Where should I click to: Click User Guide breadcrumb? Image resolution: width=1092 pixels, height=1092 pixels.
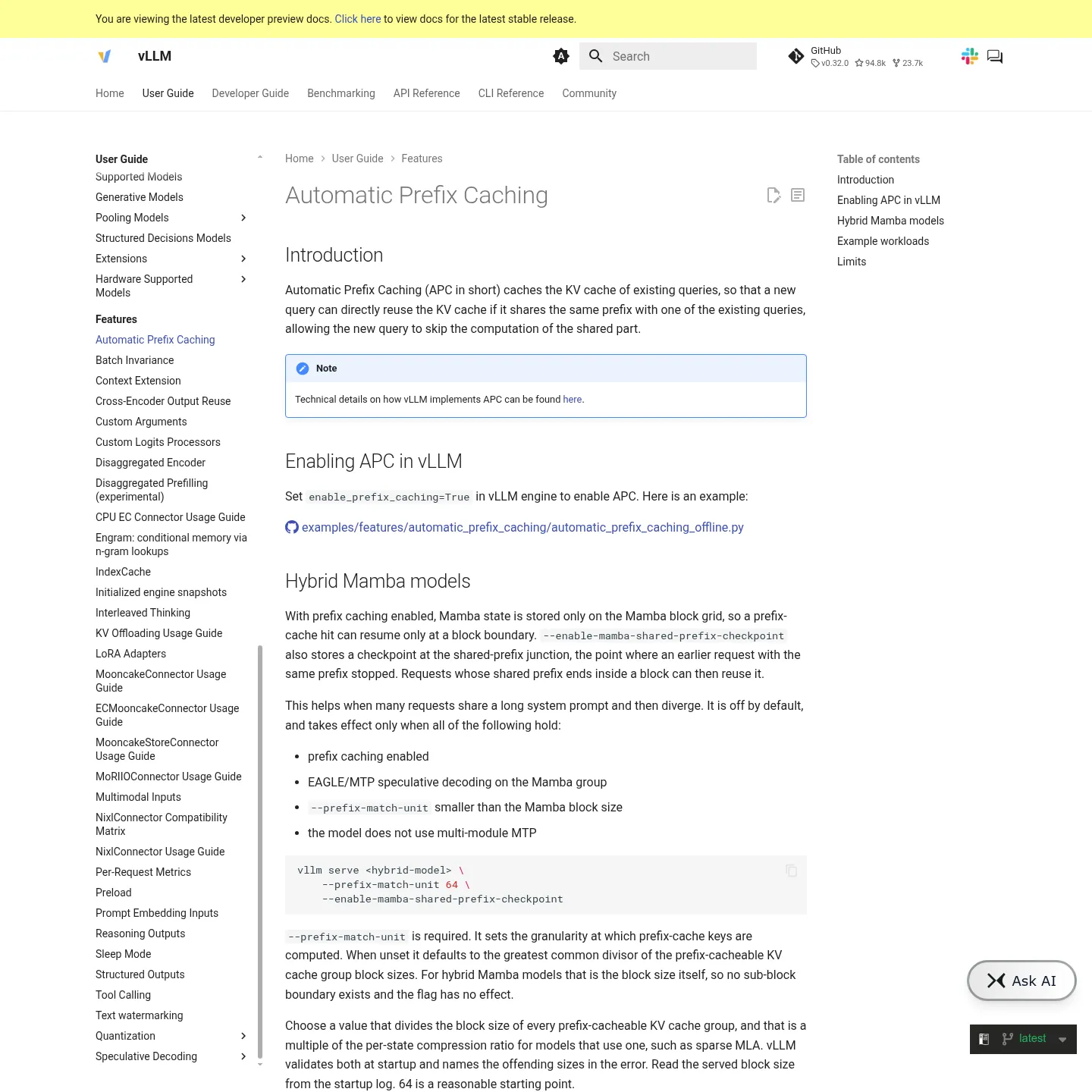[x=358, y=158]
